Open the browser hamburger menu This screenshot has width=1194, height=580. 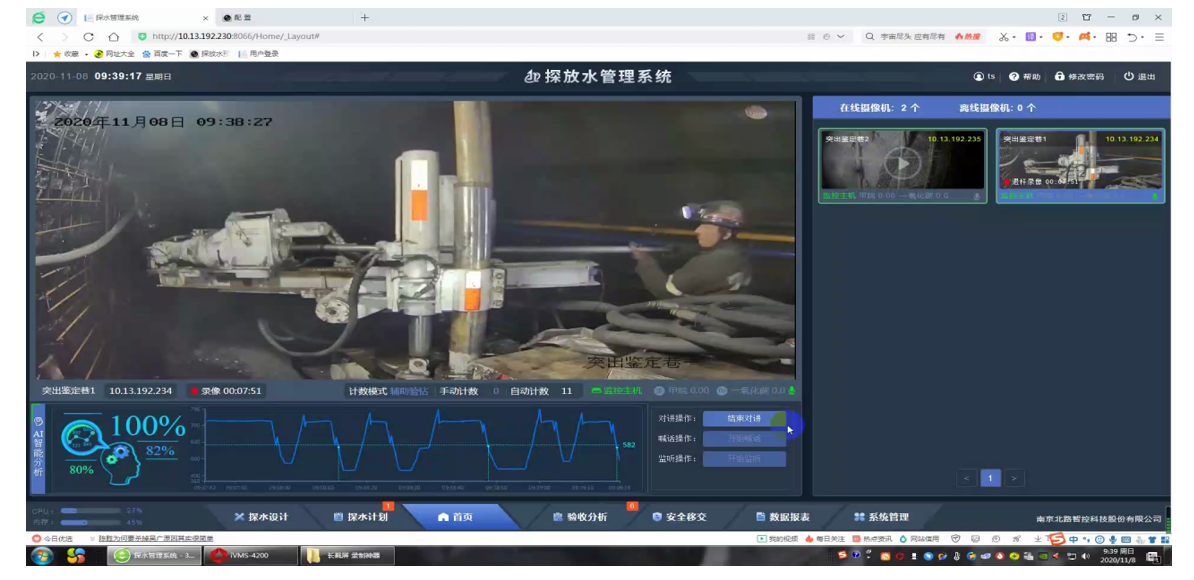coord(1159,37)
